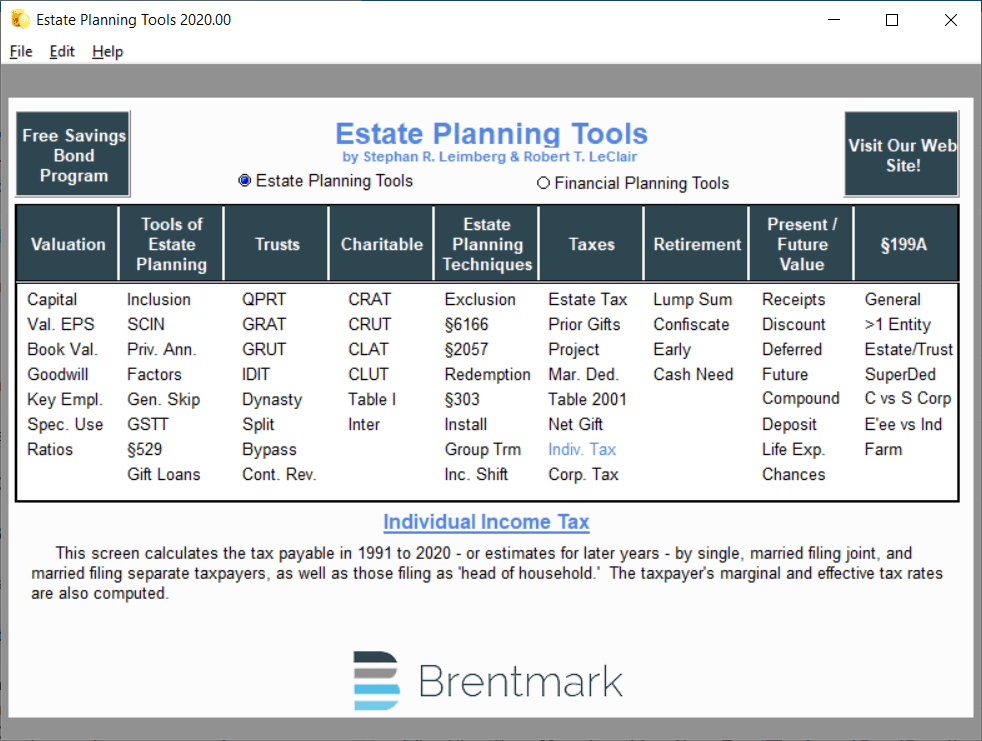The width and height of the screenshot is (982, 741).
Task: Select the Goodwill valuation tool
Action: tap(62, 374)
